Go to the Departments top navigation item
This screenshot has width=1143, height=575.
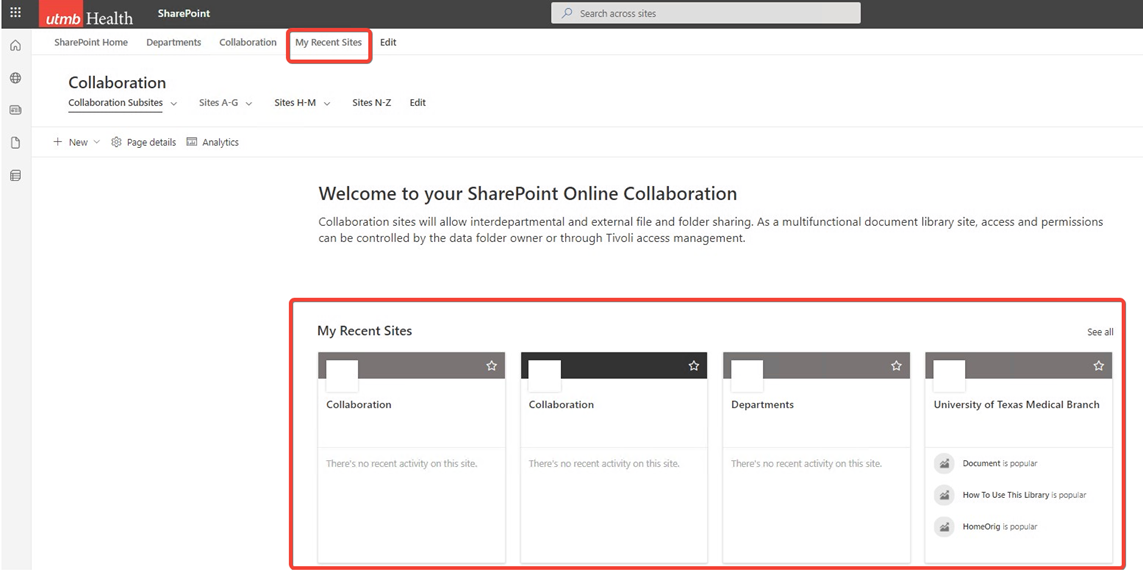point(173,43)
